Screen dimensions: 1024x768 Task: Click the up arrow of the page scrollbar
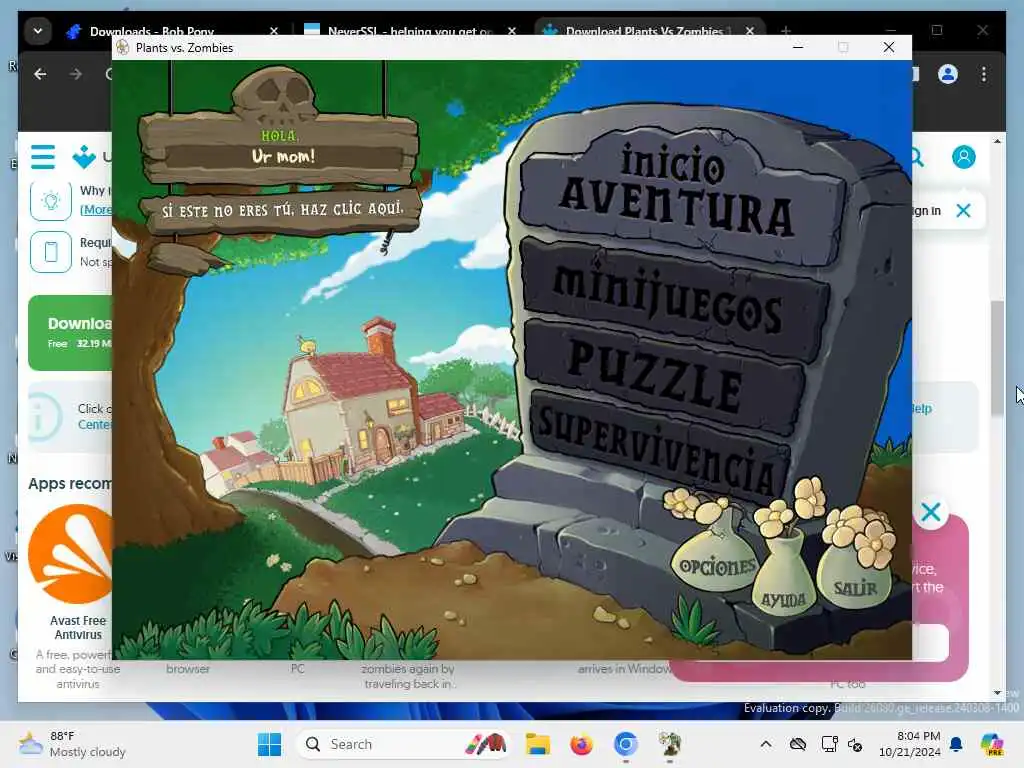coord(997,141)
